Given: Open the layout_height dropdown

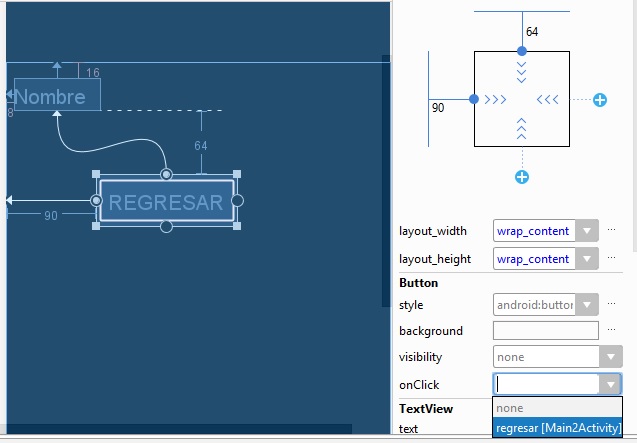Looking at the screenshot, I should click(x=588, y=259).
